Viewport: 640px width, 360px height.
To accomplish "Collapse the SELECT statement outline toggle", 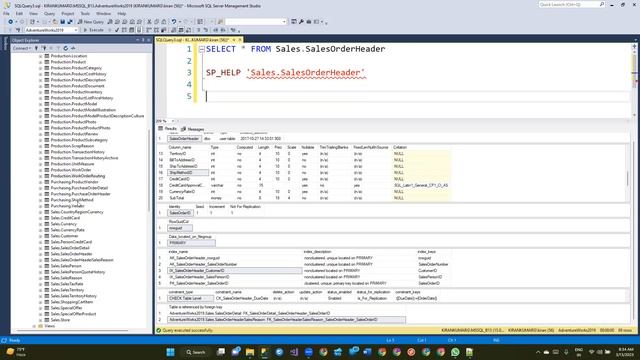I will click(x=202, y=49).
